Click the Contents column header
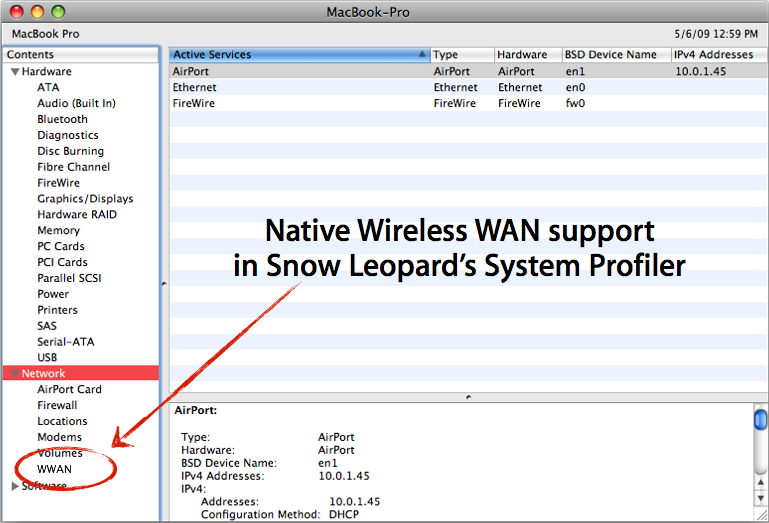 coord(81,54)
